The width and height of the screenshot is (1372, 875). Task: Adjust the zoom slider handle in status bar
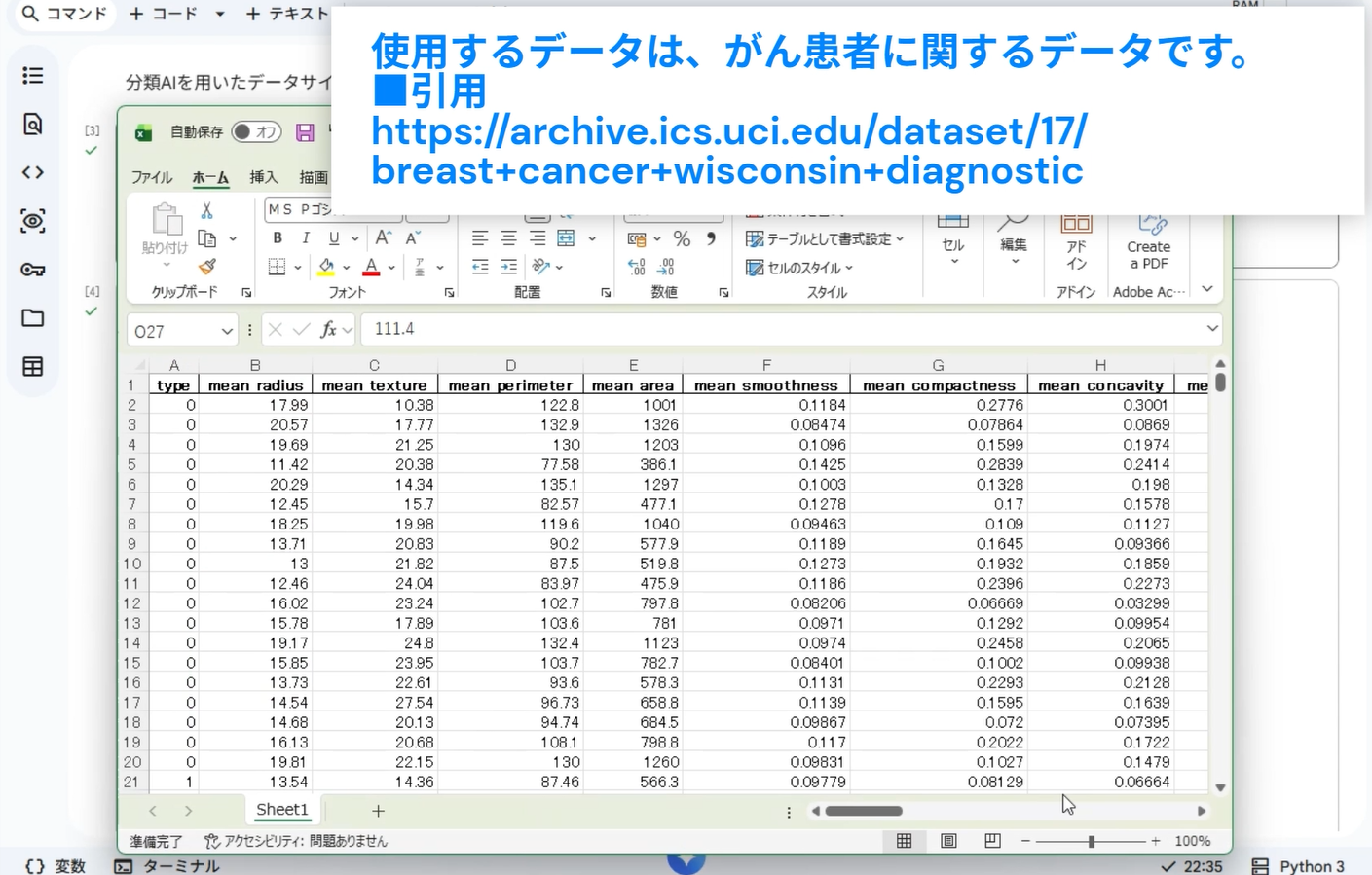(x=1092, y=841)
